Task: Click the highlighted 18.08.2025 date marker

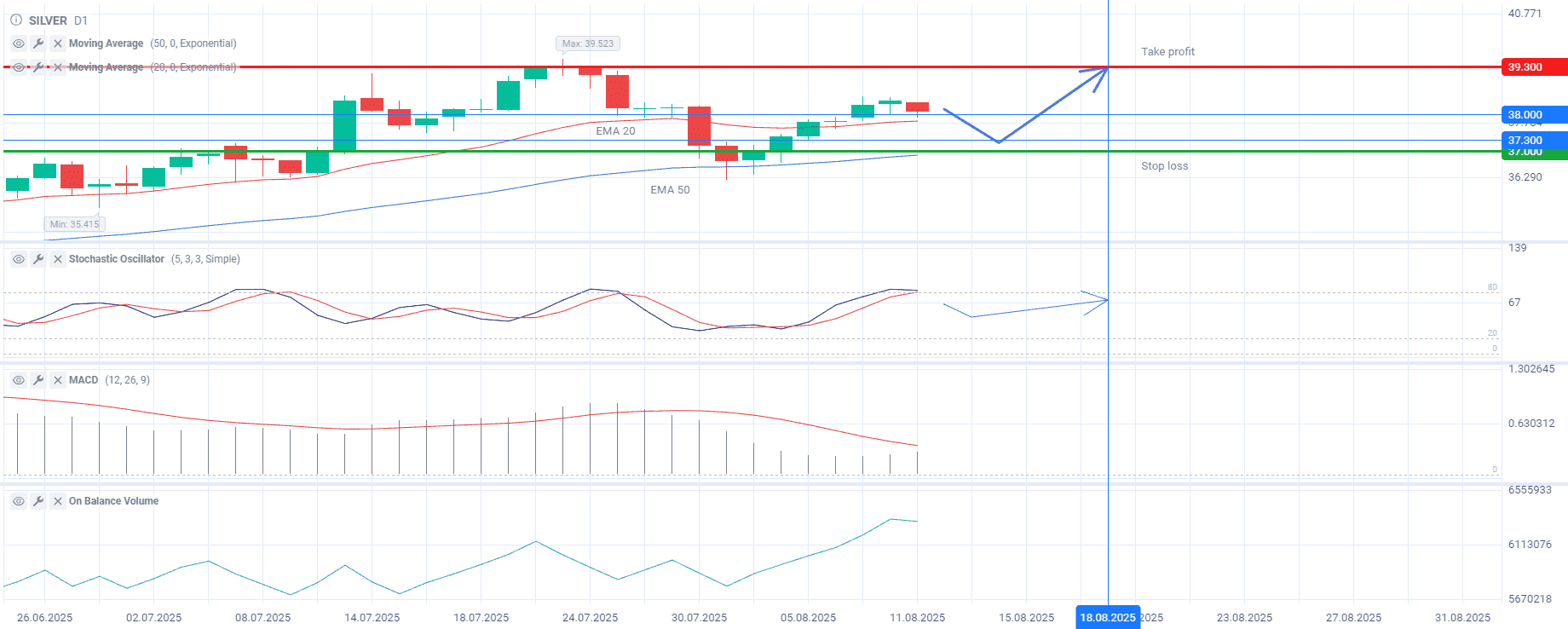Action: coord(1107,617)
